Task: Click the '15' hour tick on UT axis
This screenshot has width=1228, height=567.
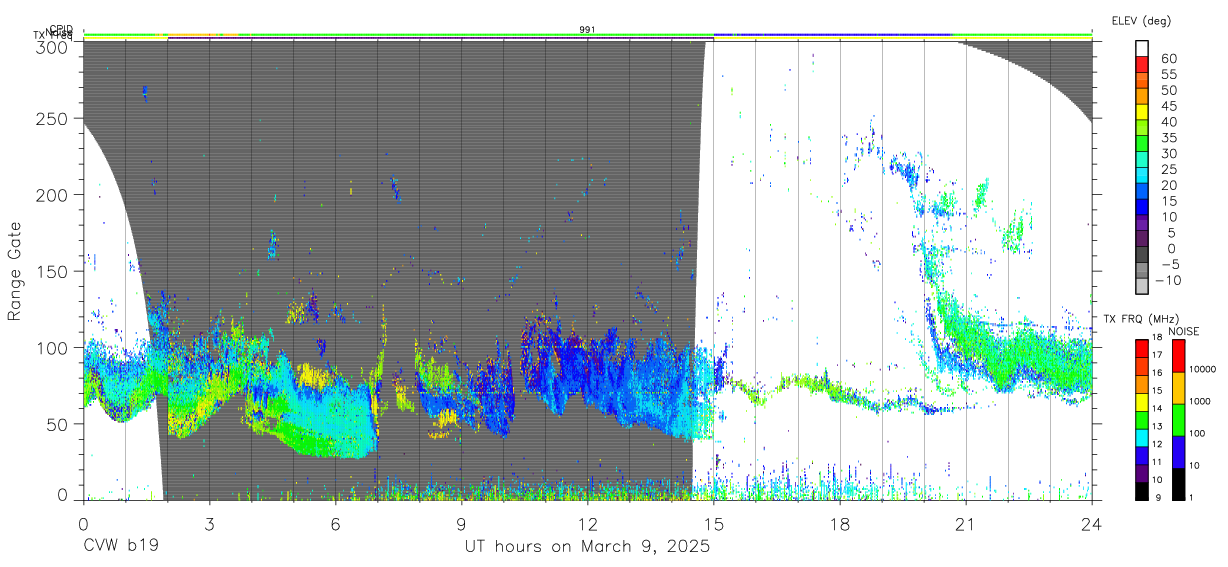Action: [714, 524]
